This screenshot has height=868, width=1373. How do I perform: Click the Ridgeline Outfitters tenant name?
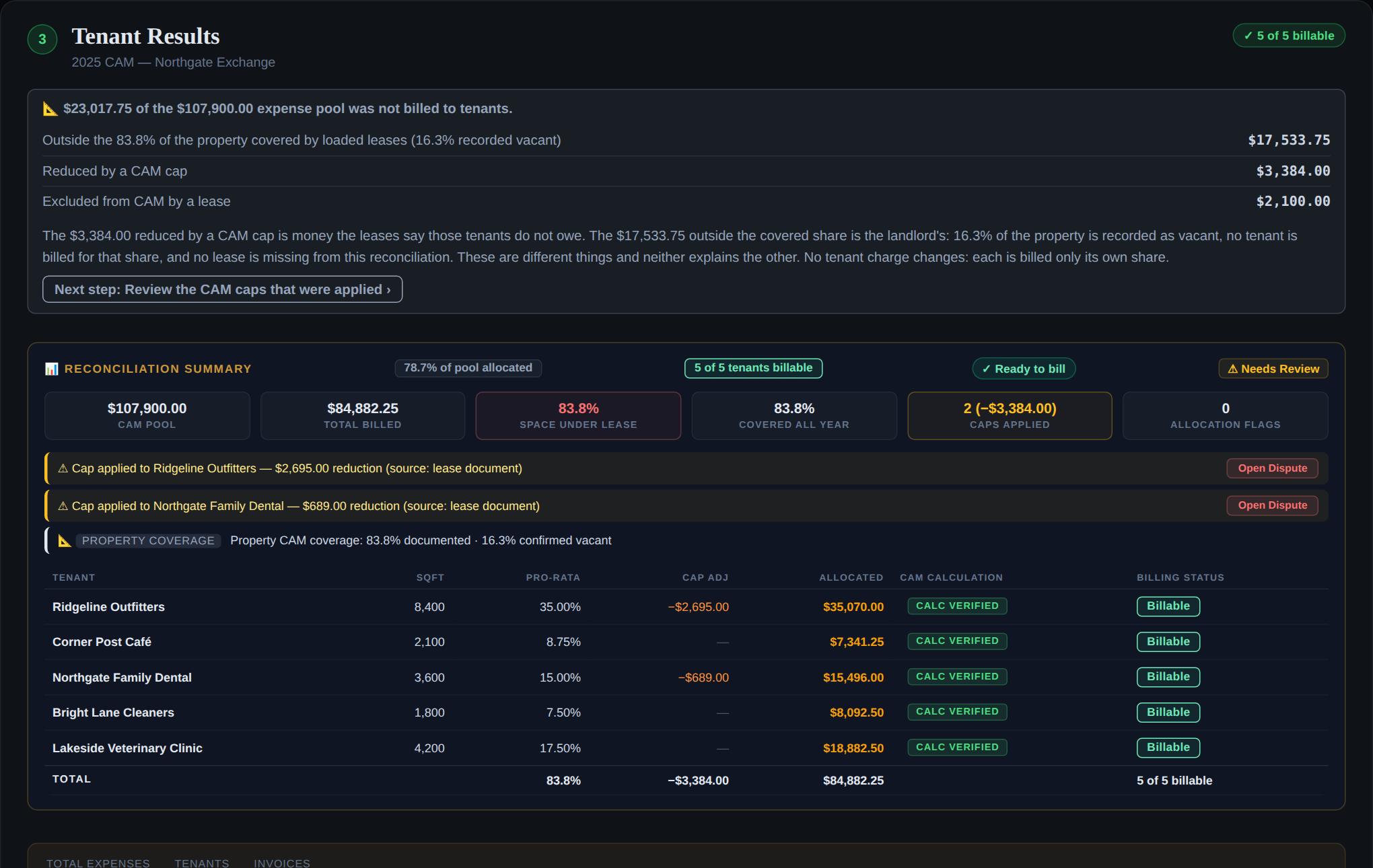click(108, 607)
